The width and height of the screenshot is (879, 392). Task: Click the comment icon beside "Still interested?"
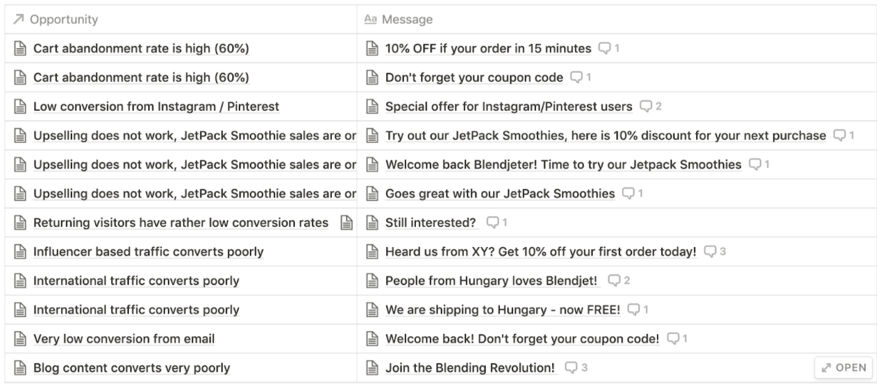(492, 223)
